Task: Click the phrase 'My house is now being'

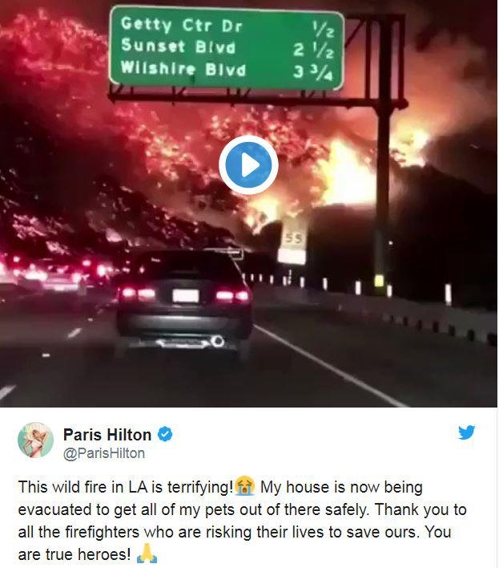Action: click(341, 487)
